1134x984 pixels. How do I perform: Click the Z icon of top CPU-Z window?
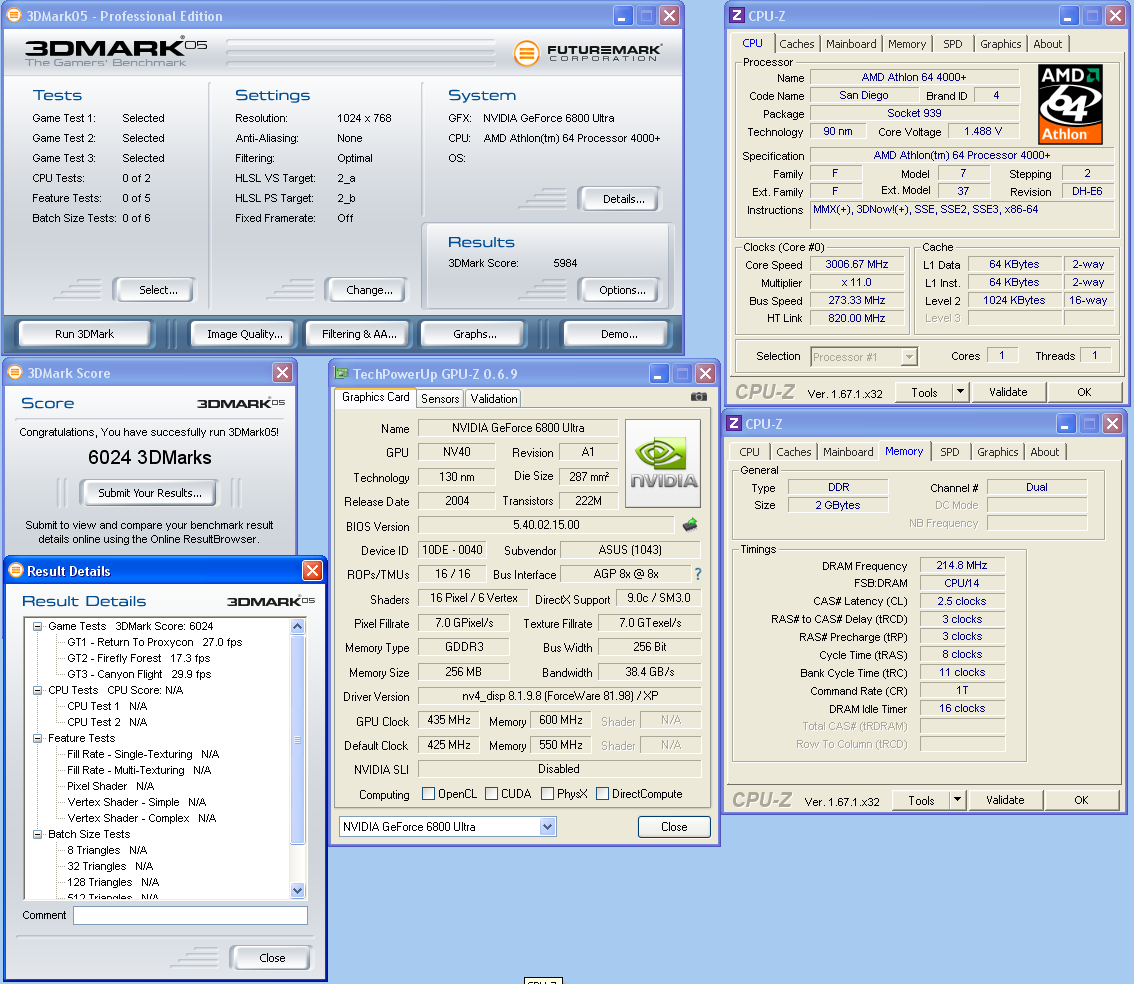click(736, 15)
